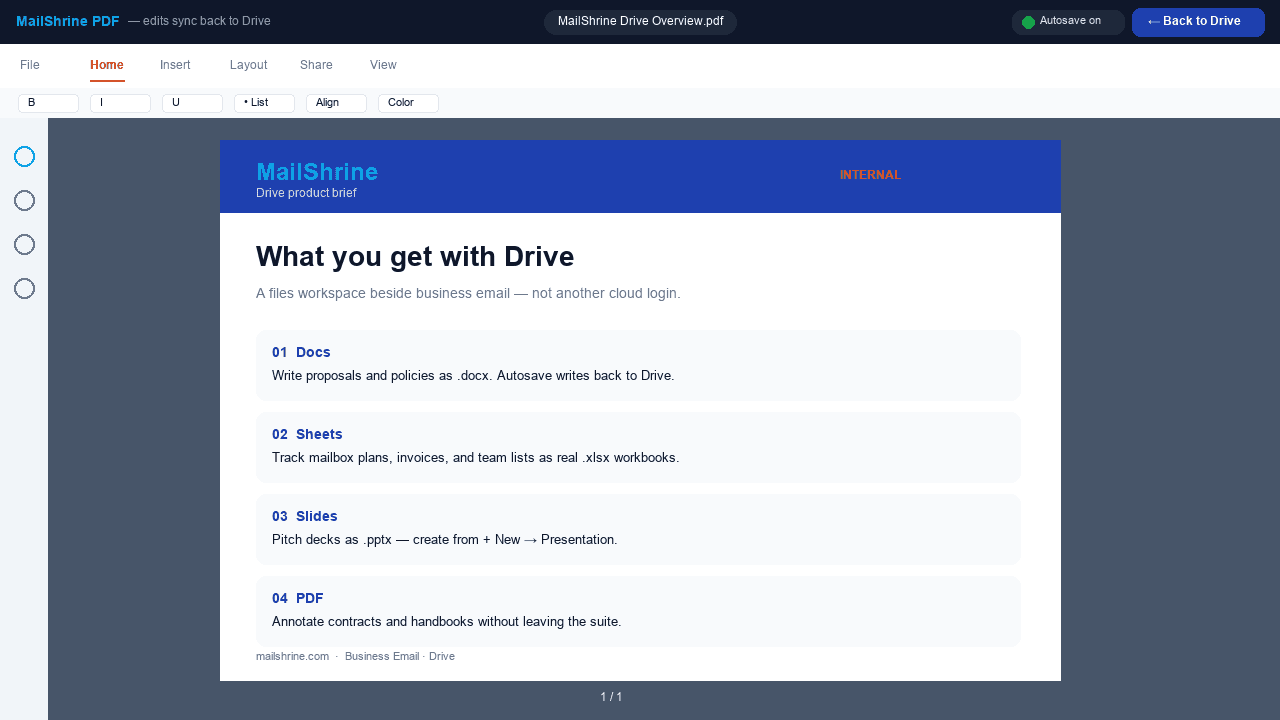Select the highlighted blue circle in the left sidebar
Image resolution: width=1280 pixels, height=720 pixels.
25,157
